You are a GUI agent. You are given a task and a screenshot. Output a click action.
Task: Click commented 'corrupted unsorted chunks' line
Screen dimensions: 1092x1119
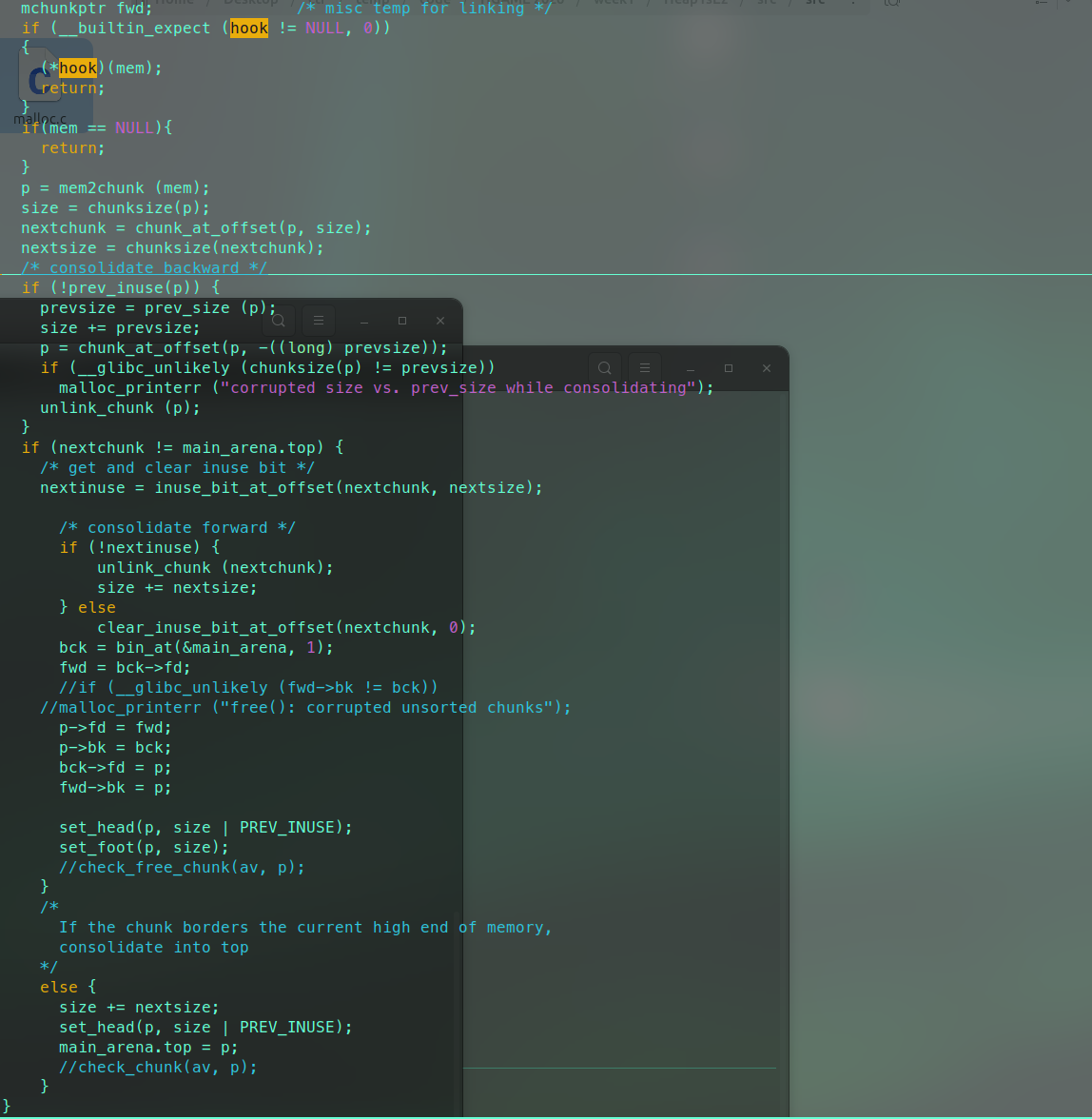point(305,708)
